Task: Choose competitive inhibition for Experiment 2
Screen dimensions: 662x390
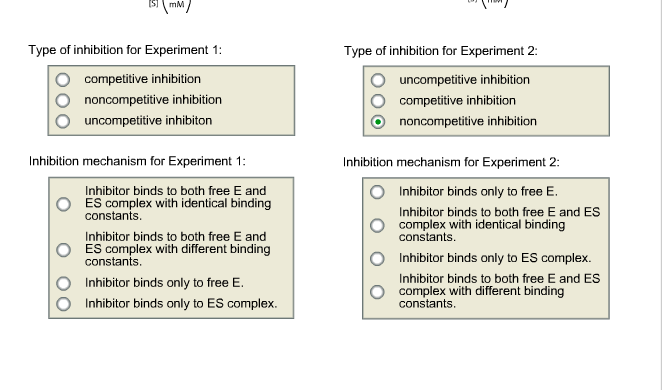Action: (378, 101)
